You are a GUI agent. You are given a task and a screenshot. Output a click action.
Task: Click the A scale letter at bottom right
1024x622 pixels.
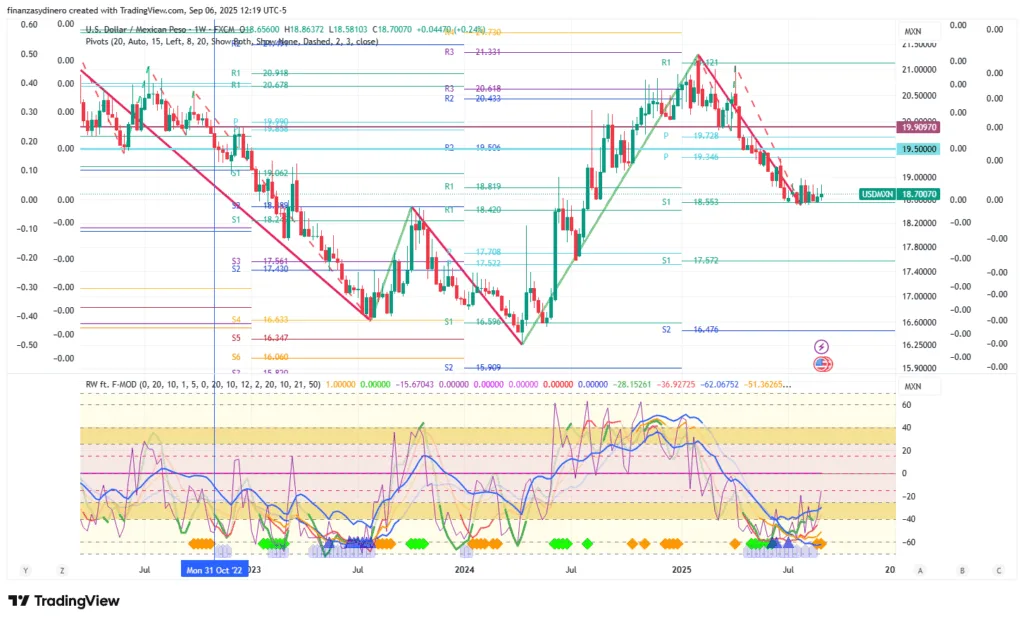920,570
